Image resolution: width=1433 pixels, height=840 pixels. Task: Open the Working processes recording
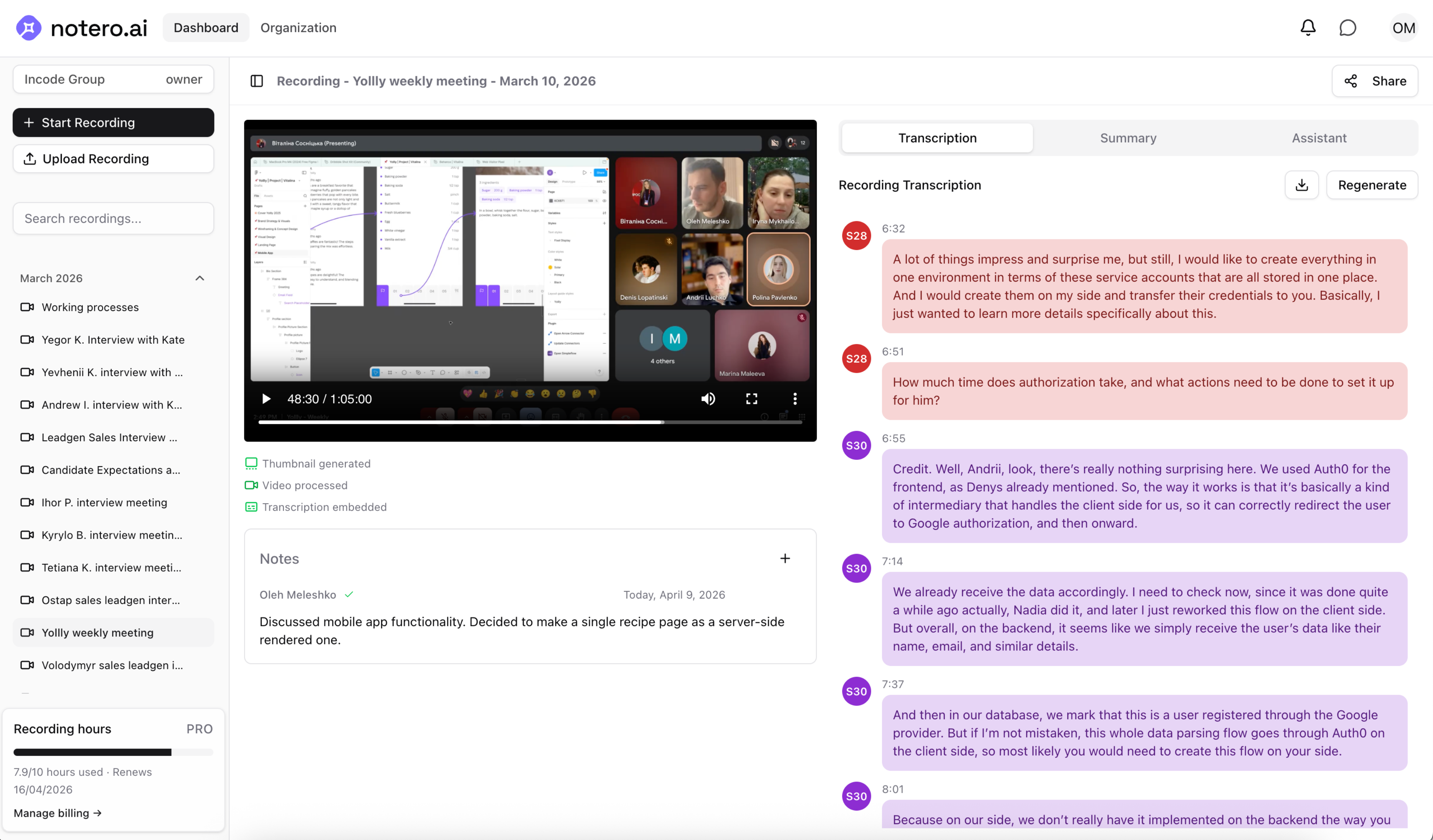pyautogui.click(x=90, y=307)
